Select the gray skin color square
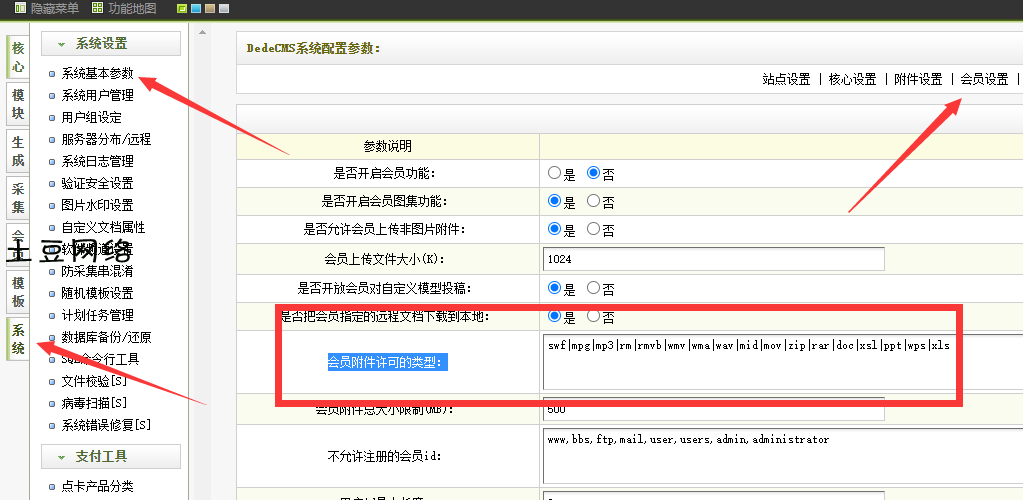This screenshot has height=500, width=1023. click(x=224, y=9)
